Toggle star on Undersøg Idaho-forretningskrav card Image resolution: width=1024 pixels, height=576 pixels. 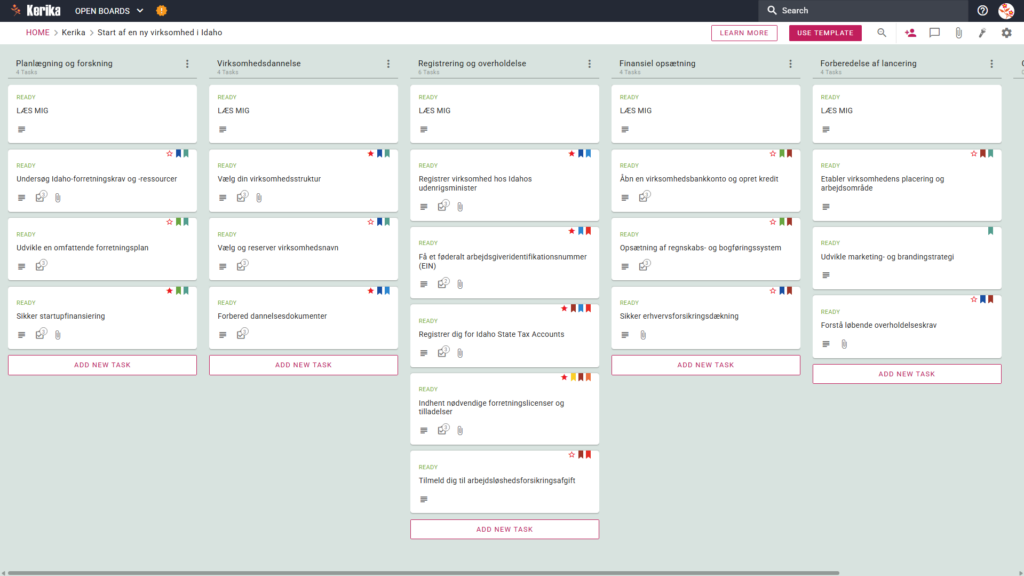169,153
